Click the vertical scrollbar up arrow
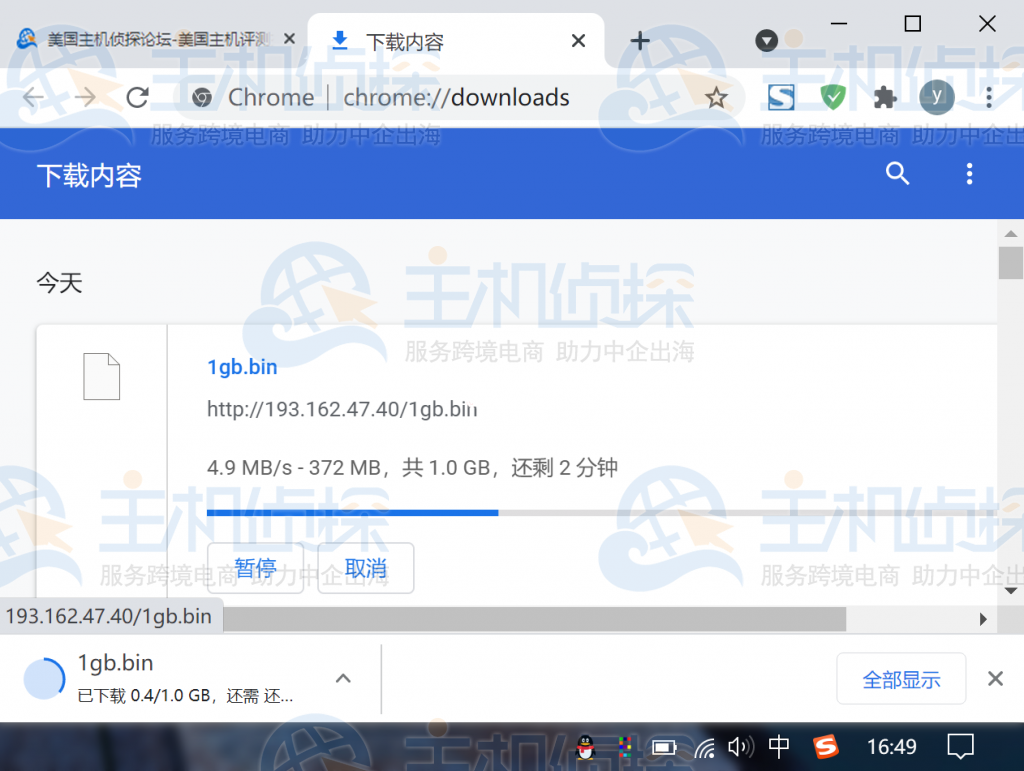The height and width of the screenshot is (771, 1024). 1010,234
